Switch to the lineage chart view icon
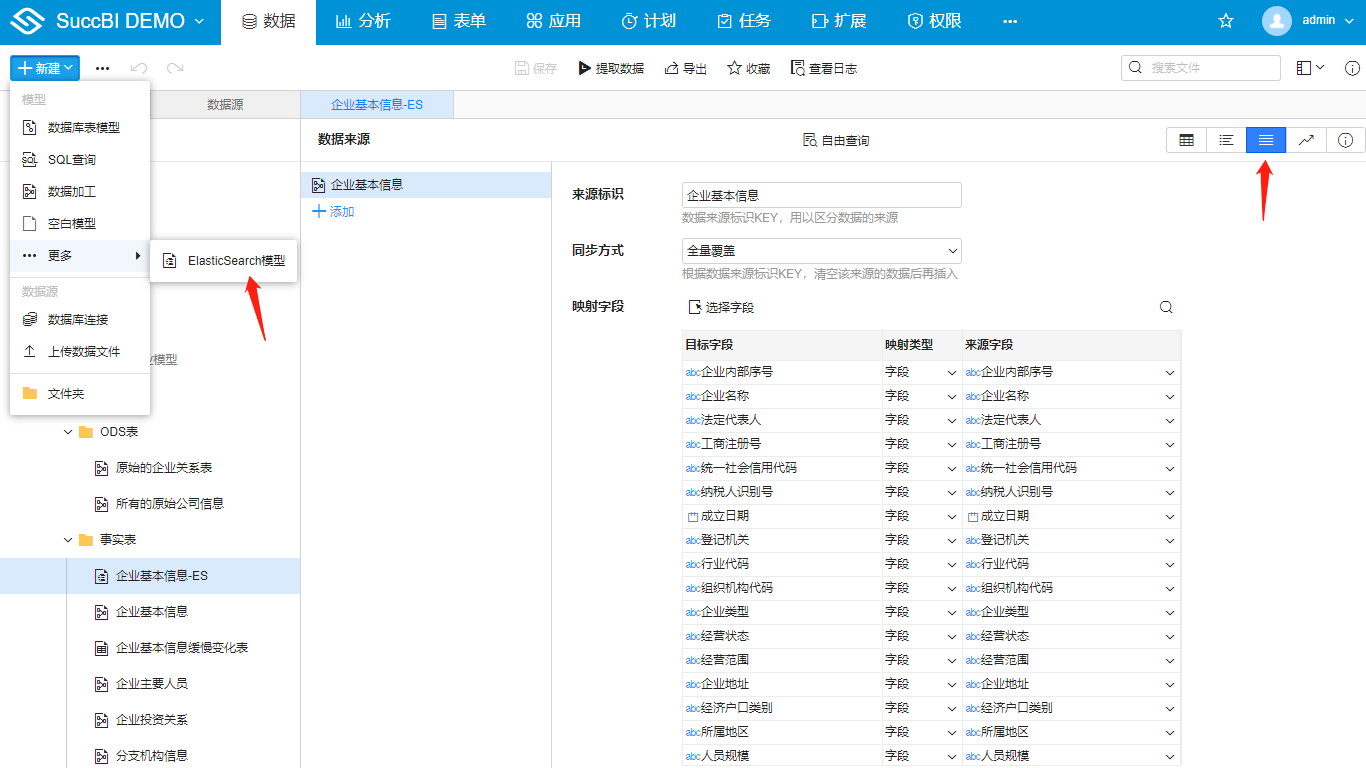Viewport: 1366px width, 768px height. 1306,141
